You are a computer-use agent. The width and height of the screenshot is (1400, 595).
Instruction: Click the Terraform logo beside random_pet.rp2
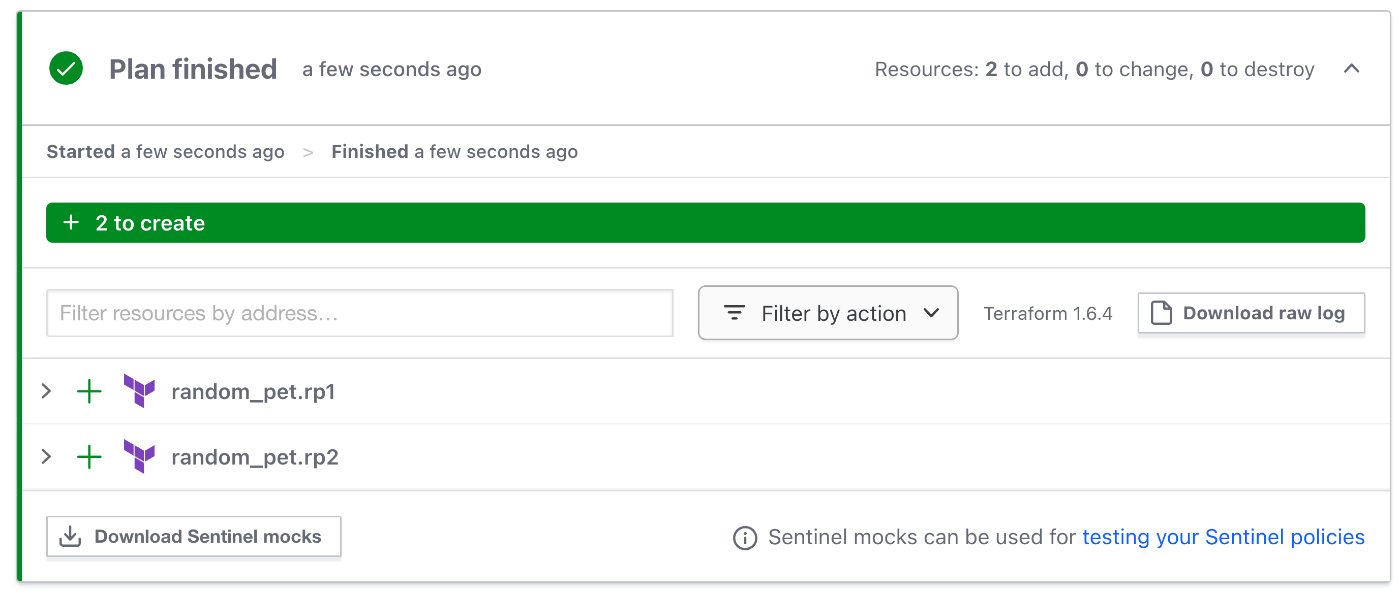139,457
